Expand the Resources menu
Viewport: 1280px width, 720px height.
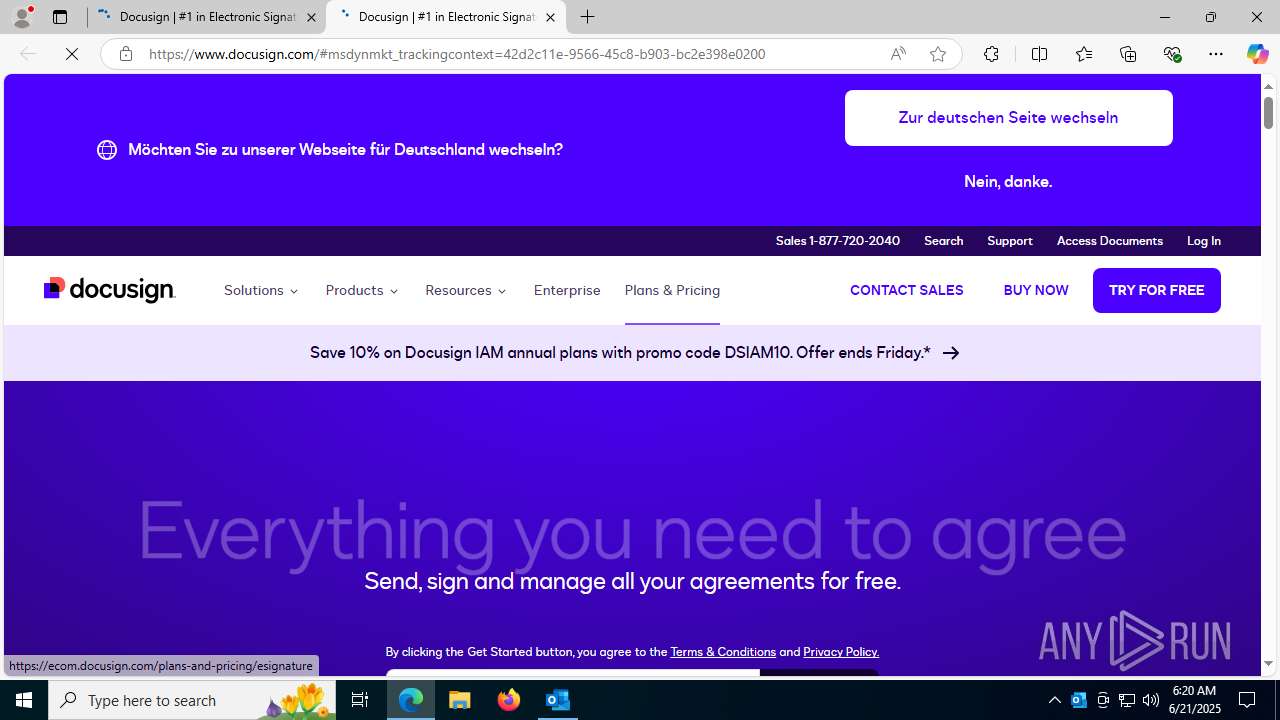(x=466, y=290)
